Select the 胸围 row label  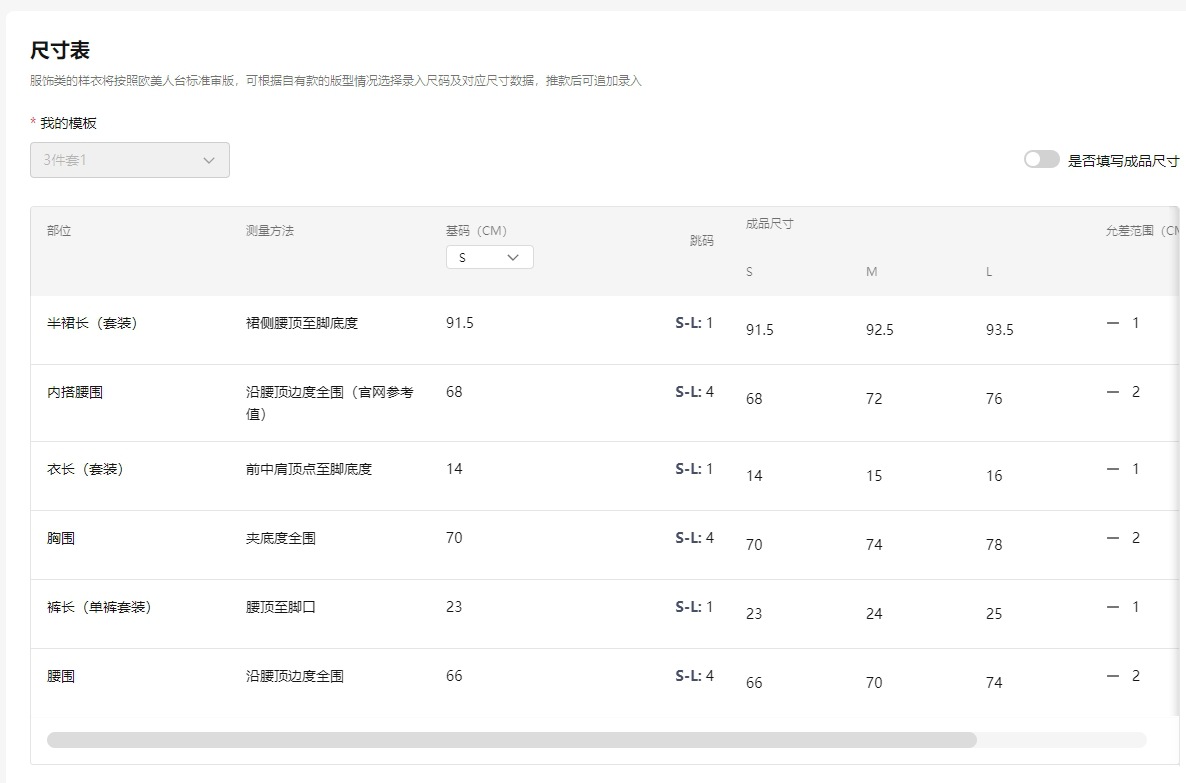click(x=61, y=538)
